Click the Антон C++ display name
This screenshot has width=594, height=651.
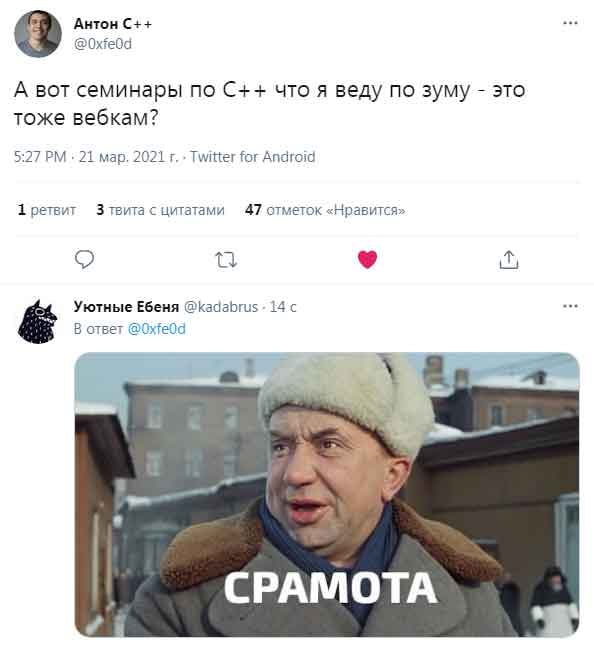tap(113, 24)
